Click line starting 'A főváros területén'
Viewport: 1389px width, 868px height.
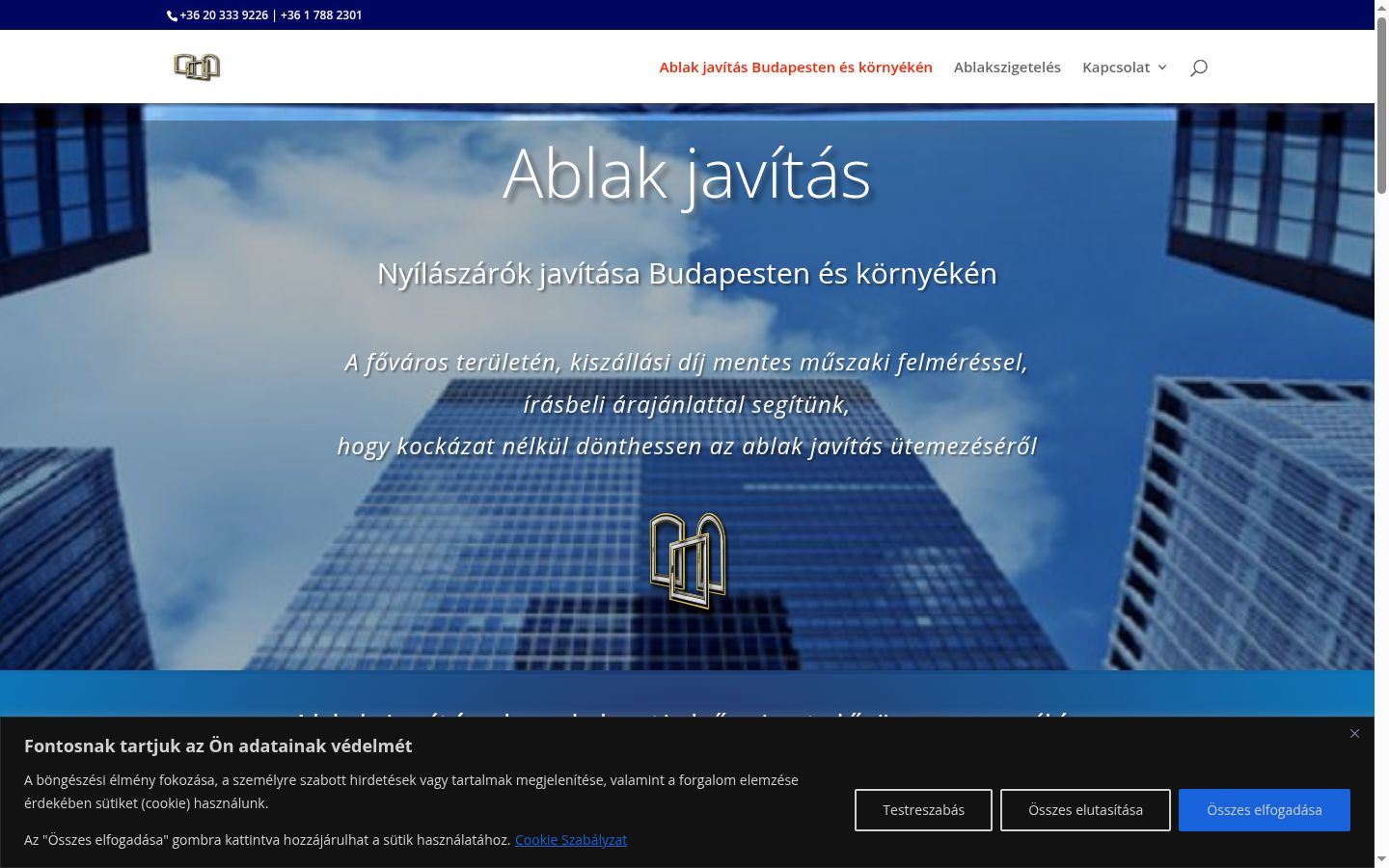687,363
